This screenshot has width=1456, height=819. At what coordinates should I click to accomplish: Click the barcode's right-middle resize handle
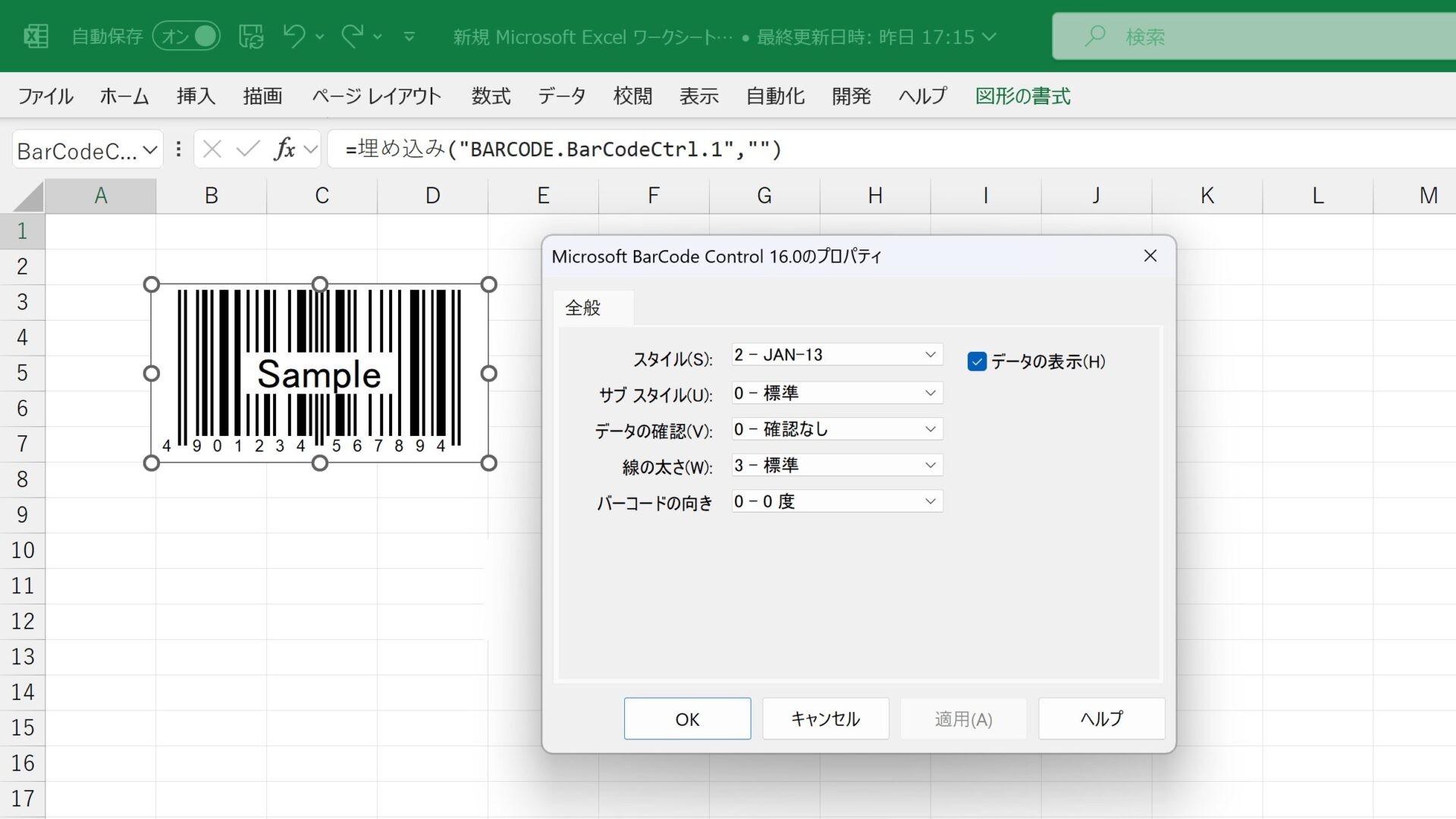pos(489,373)
